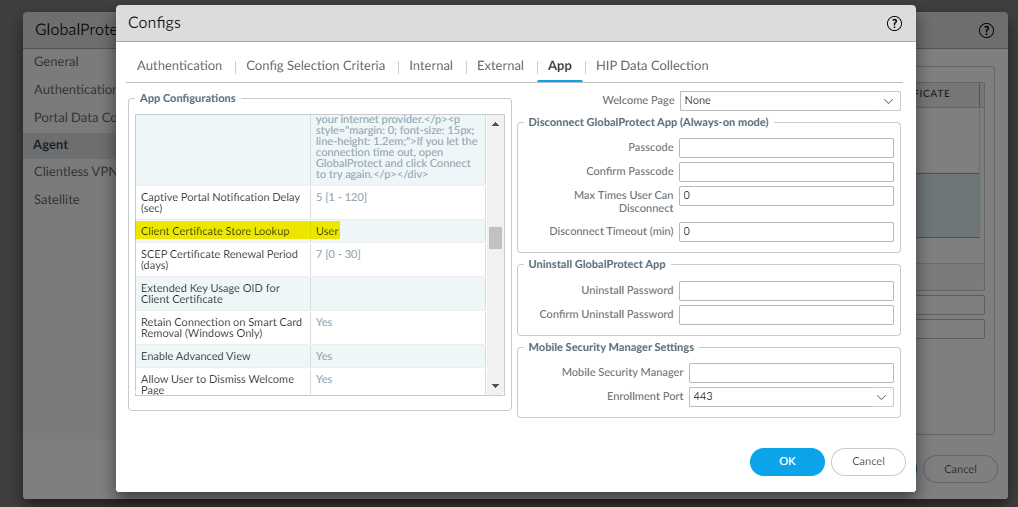1018x507 pixels.
Task: Select Authentication in the GlobalProtect sidebar
Action: 75,90
